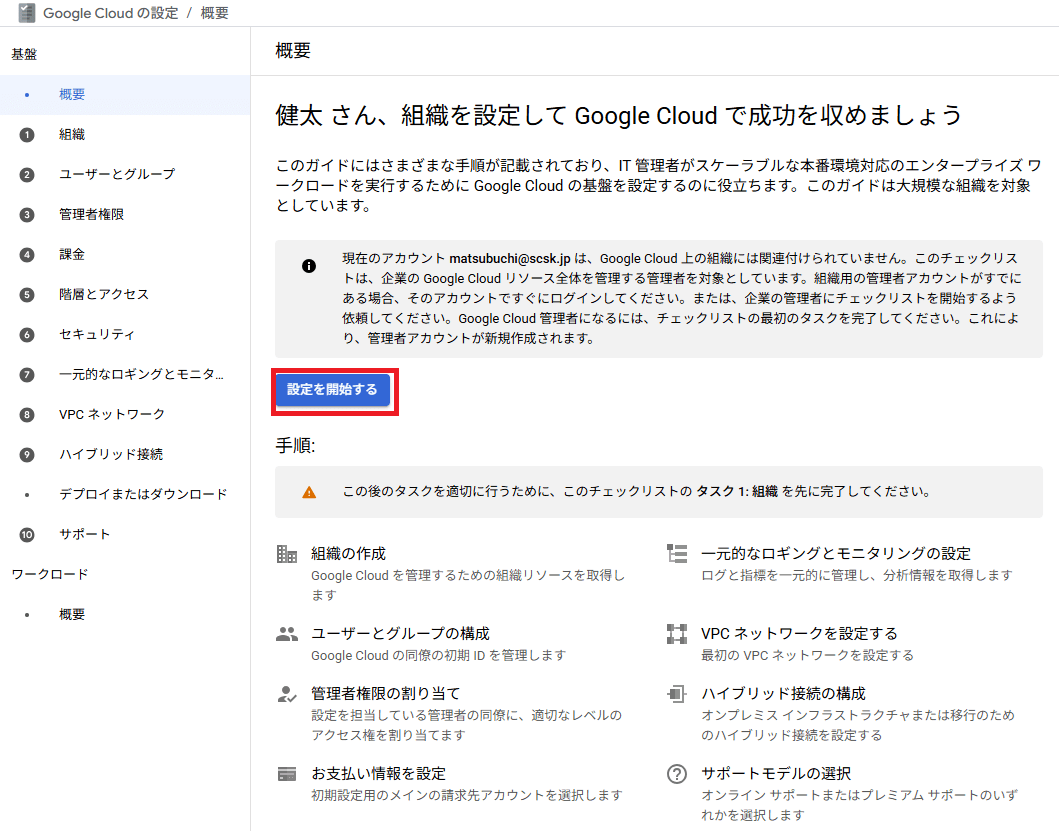
Task: Open the 管理者権限の割り当て step heading
Action: 386,694
